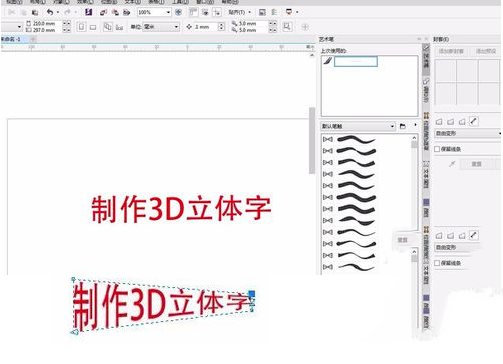The height and width of the screenshot is (364, 503).
Task: Click the 添加预设 button
Action: click(486, 51)
